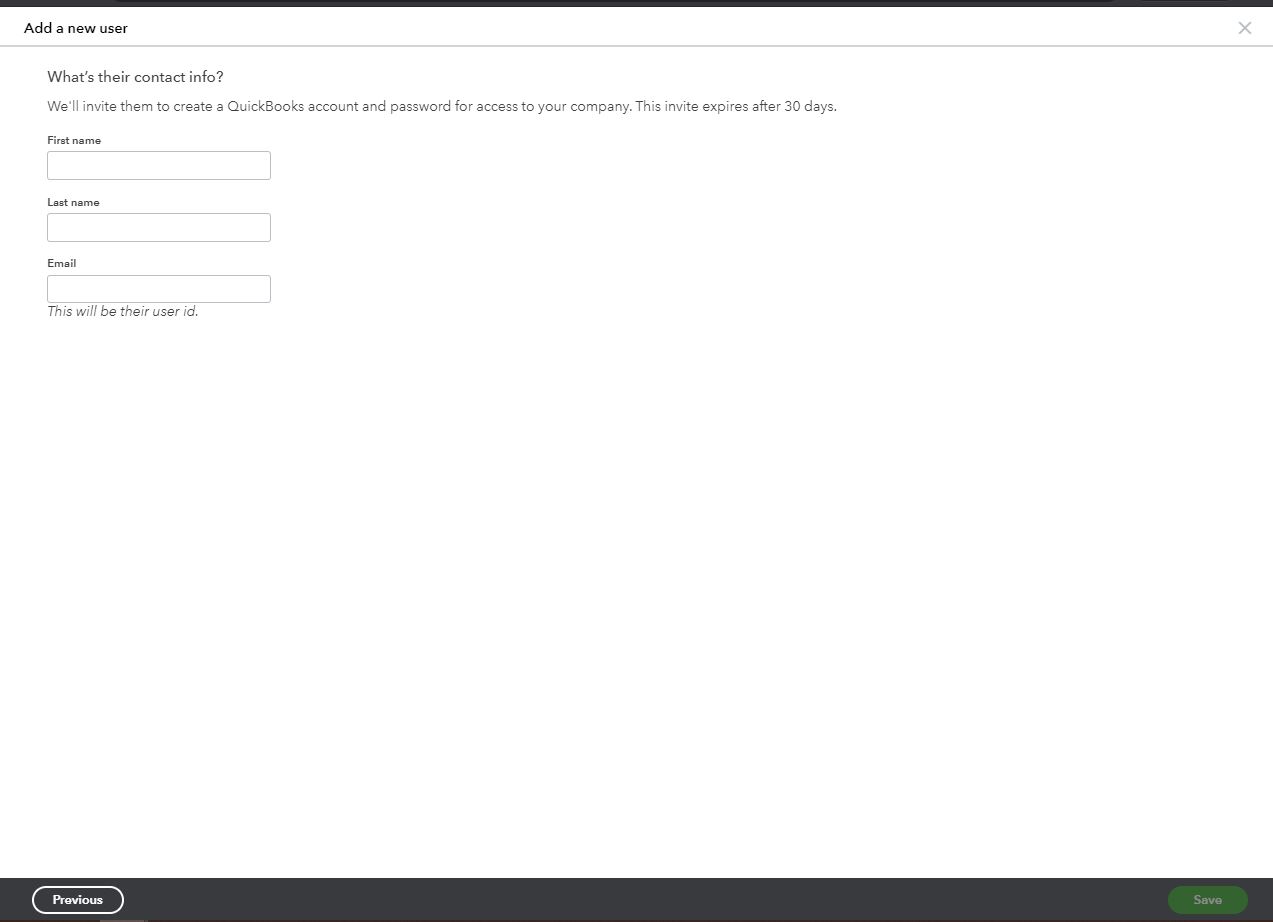This screenshot has height=922, width=1273.
Task: Go back with the Previous button
Action: coord(78,900)
